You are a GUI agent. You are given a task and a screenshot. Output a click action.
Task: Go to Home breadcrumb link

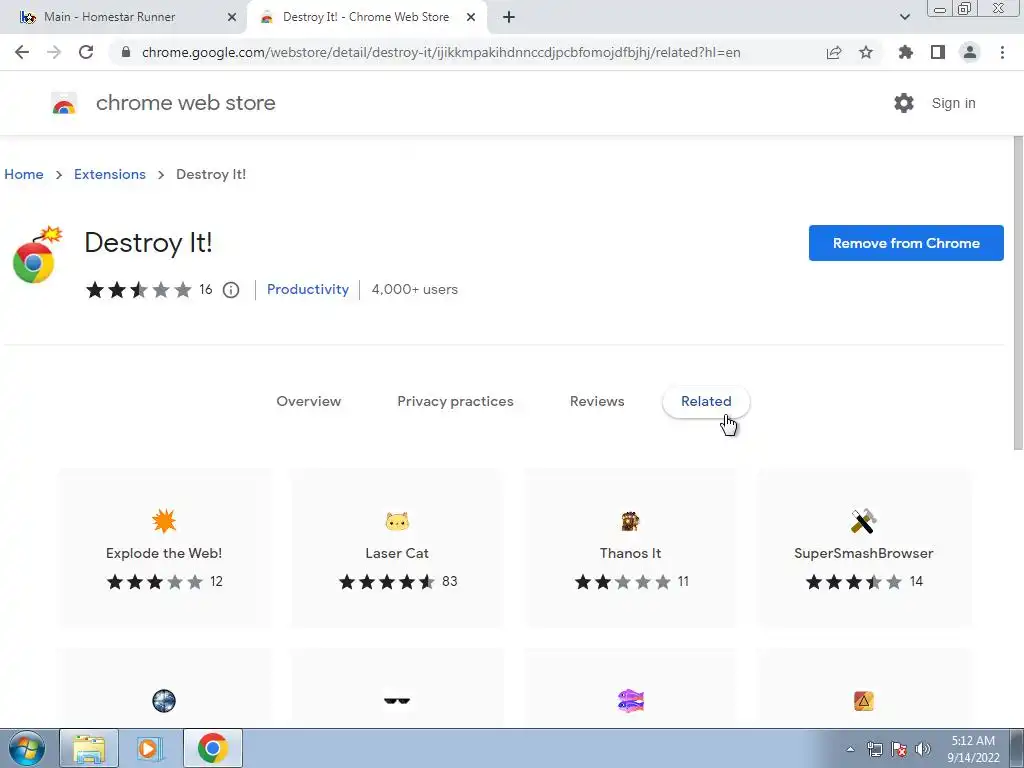(24, 174)
